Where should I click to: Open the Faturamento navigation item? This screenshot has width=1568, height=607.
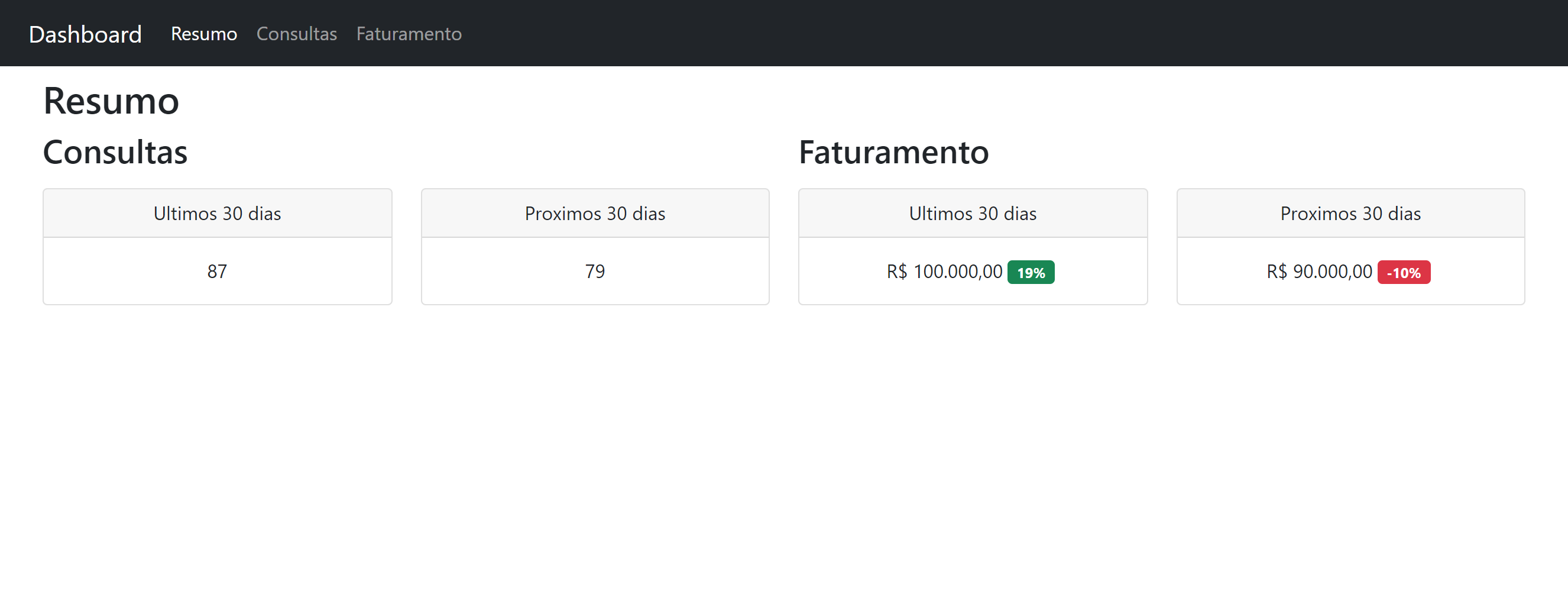pyautogui.click(x=409, y=35)
